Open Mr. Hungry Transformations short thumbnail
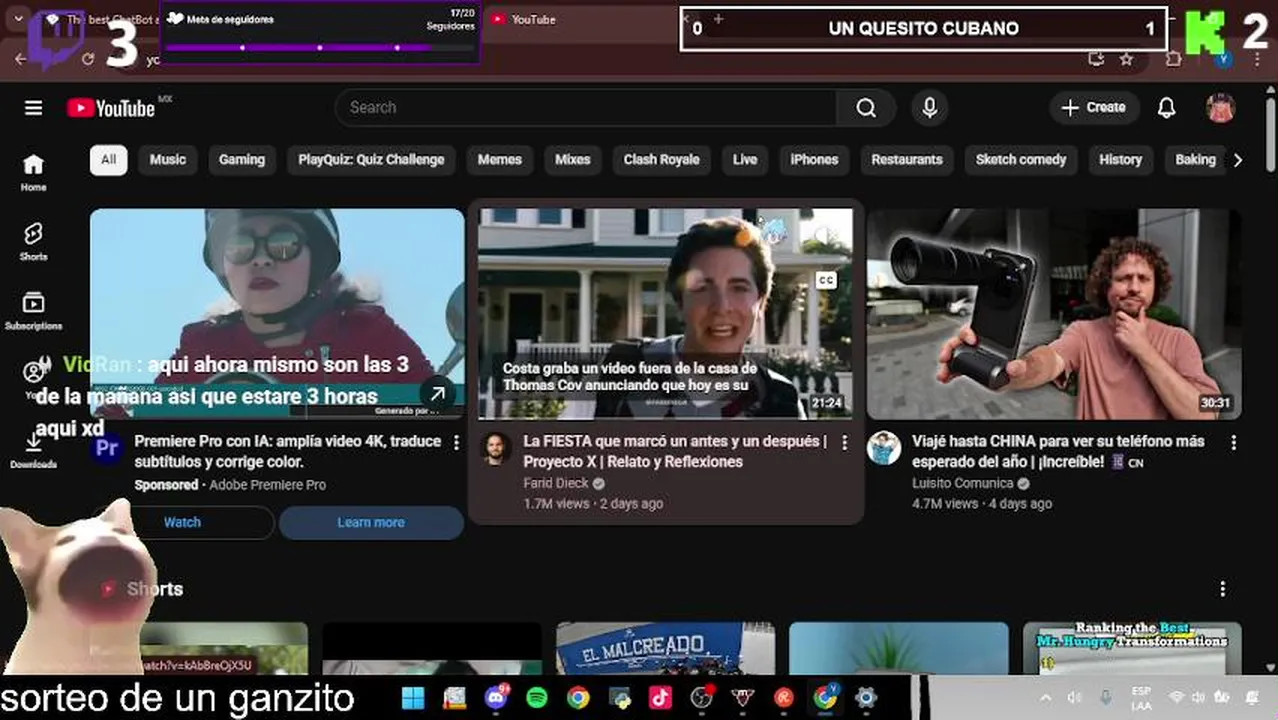 [1132, 648]
